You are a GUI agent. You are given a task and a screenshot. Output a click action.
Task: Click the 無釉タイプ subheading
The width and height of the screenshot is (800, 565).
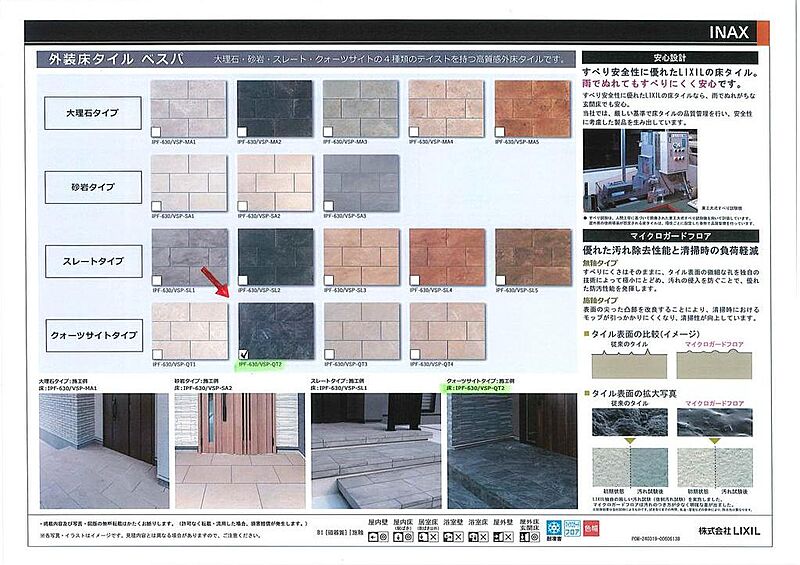coord(600,263)
